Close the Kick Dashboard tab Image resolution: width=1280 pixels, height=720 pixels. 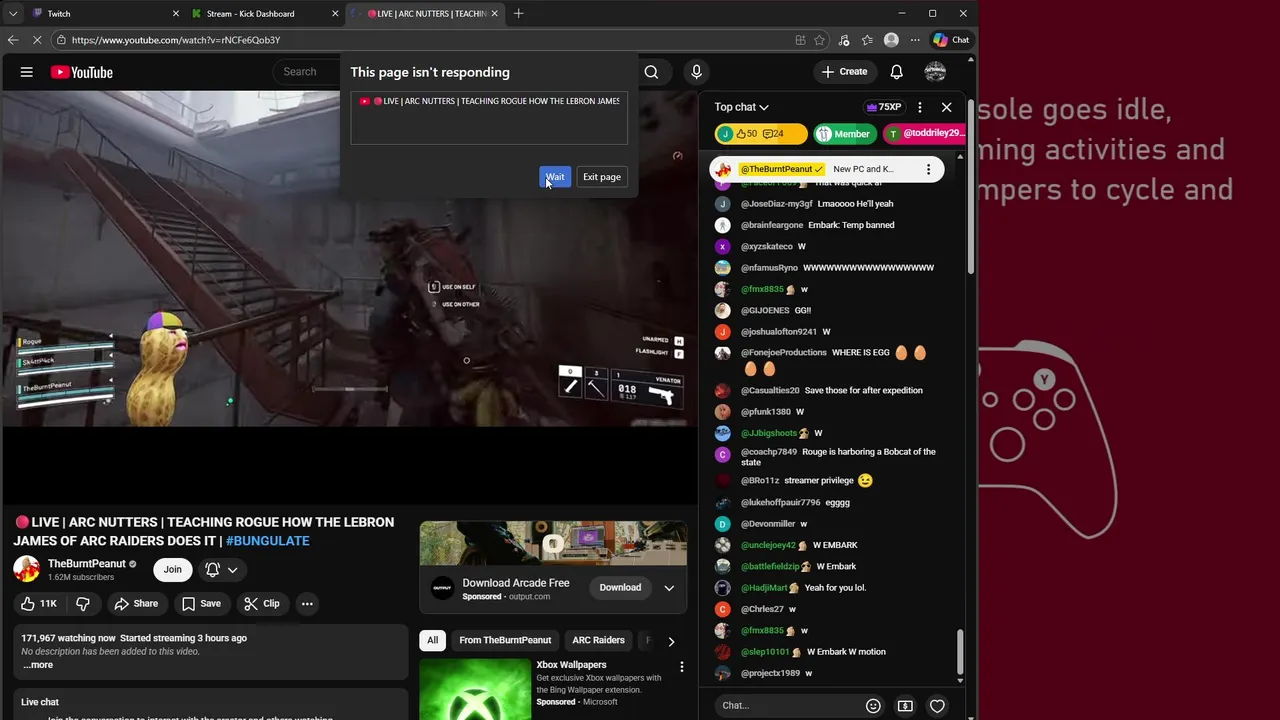pos(335,14)
